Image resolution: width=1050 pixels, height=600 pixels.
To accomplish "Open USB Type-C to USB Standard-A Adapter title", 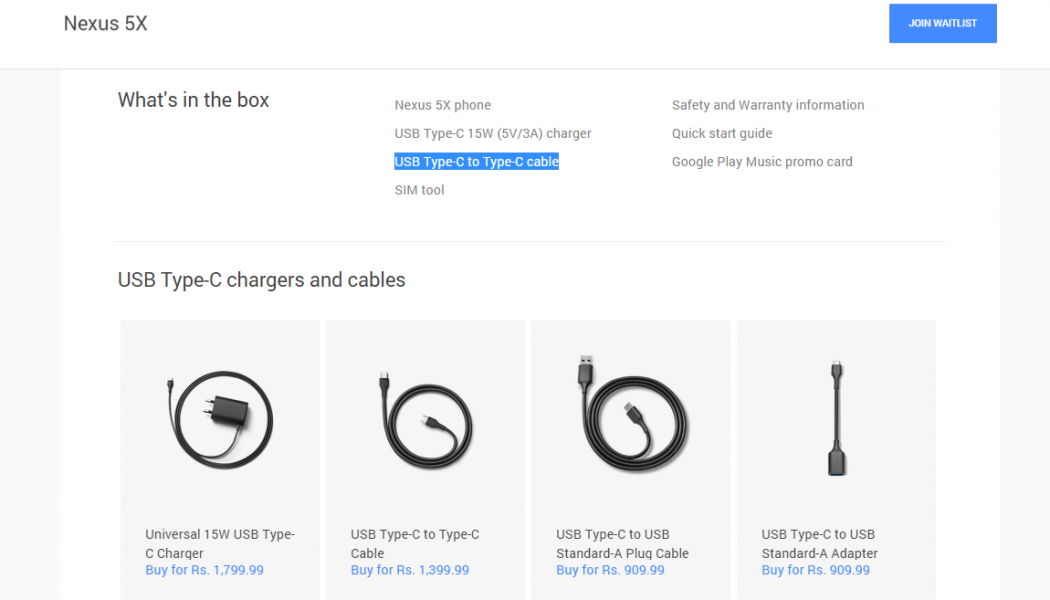I will coord(819,543).
